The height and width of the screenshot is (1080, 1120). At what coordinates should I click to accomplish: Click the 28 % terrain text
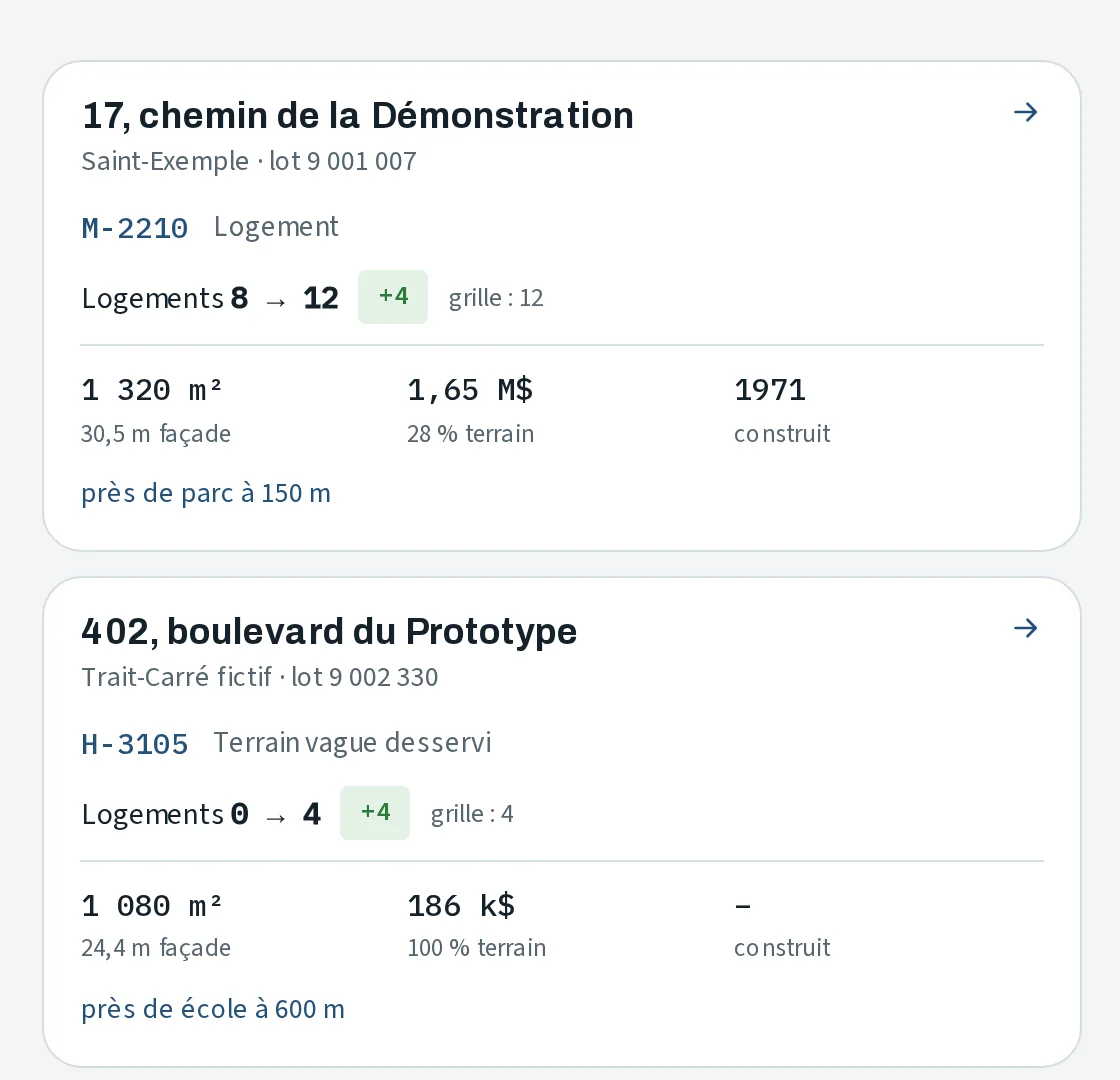click(x=471, y=434)
